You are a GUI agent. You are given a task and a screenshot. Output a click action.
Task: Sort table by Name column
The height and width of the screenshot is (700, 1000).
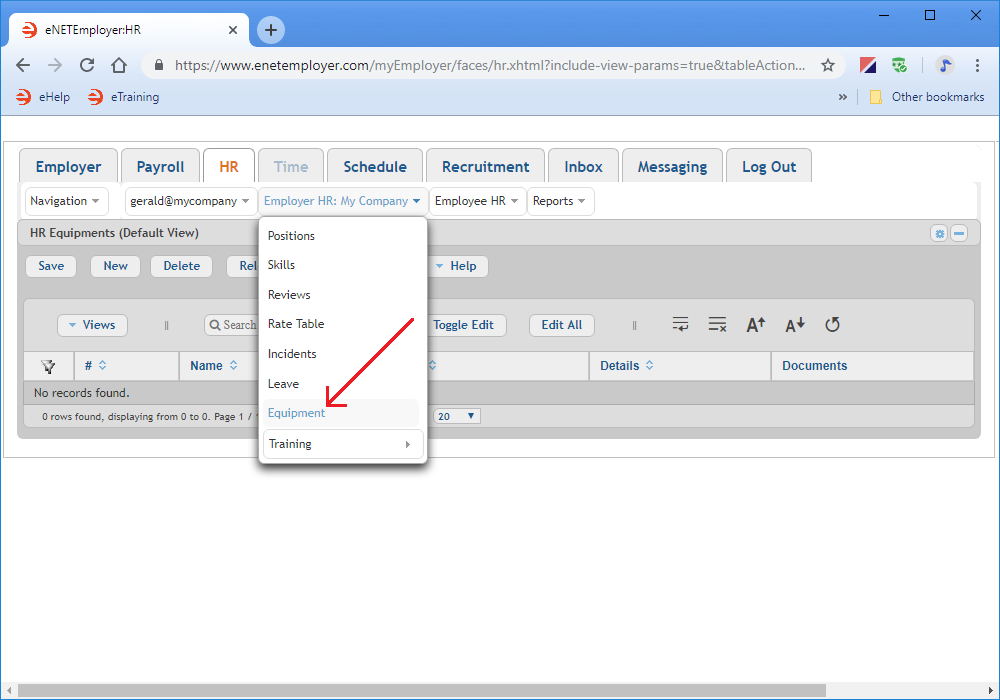click(214, 366)
